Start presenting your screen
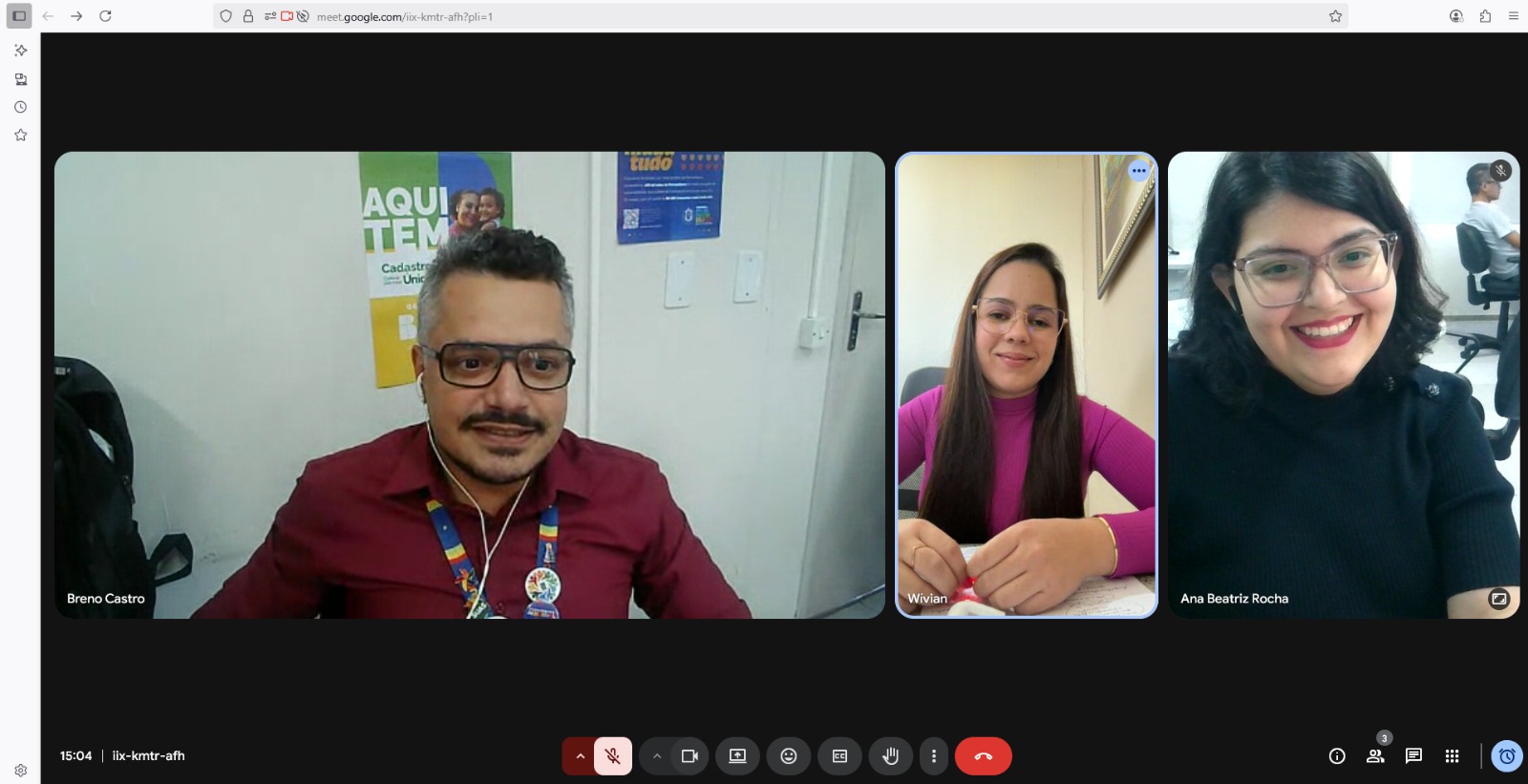Viewport: 1528px width, 784px height. point(737,756)
